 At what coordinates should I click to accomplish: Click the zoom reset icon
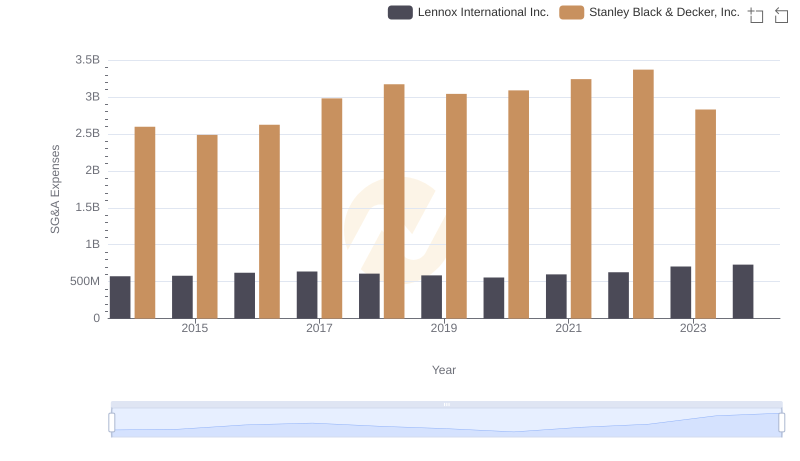[781, 15]
